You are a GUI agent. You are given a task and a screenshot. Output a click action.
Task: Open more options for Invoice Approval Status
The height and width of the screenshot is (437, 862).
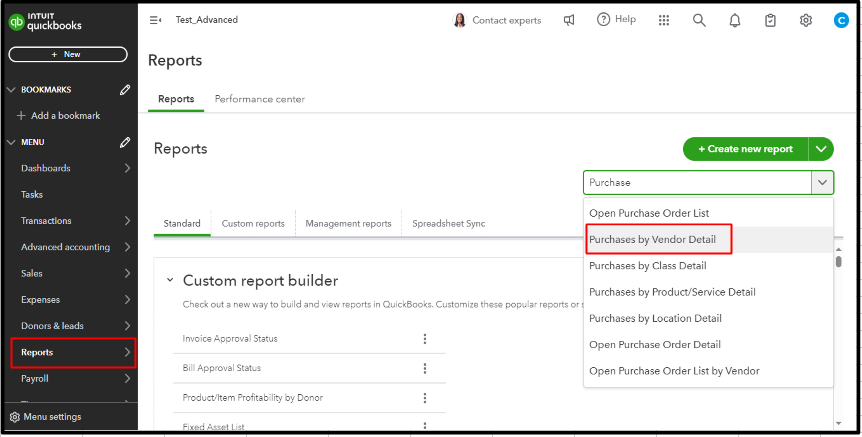point(425,339)
